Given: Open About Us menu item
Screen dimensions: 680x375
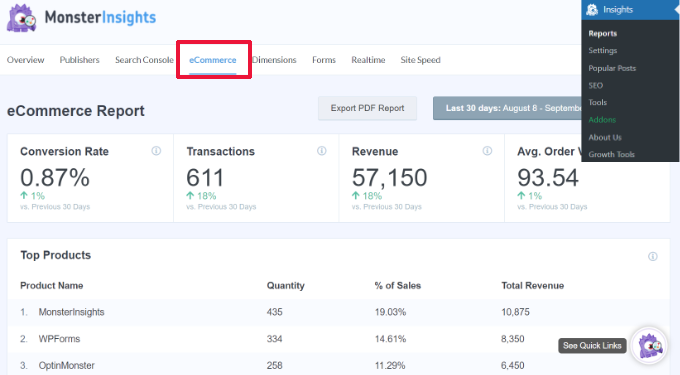Looking at the screenshot, I should pos(605,137).
